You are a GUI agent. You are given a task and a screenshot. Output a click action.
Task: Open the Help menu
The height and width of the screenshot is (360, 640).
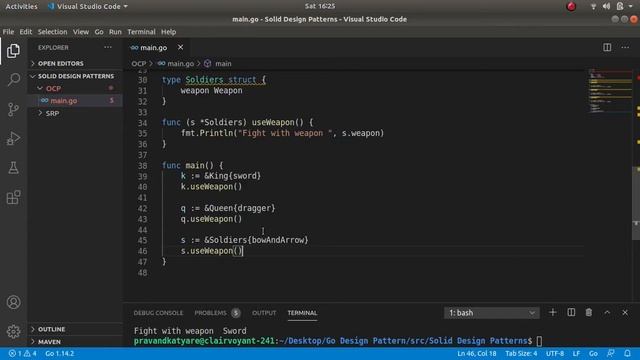(168, 32)
